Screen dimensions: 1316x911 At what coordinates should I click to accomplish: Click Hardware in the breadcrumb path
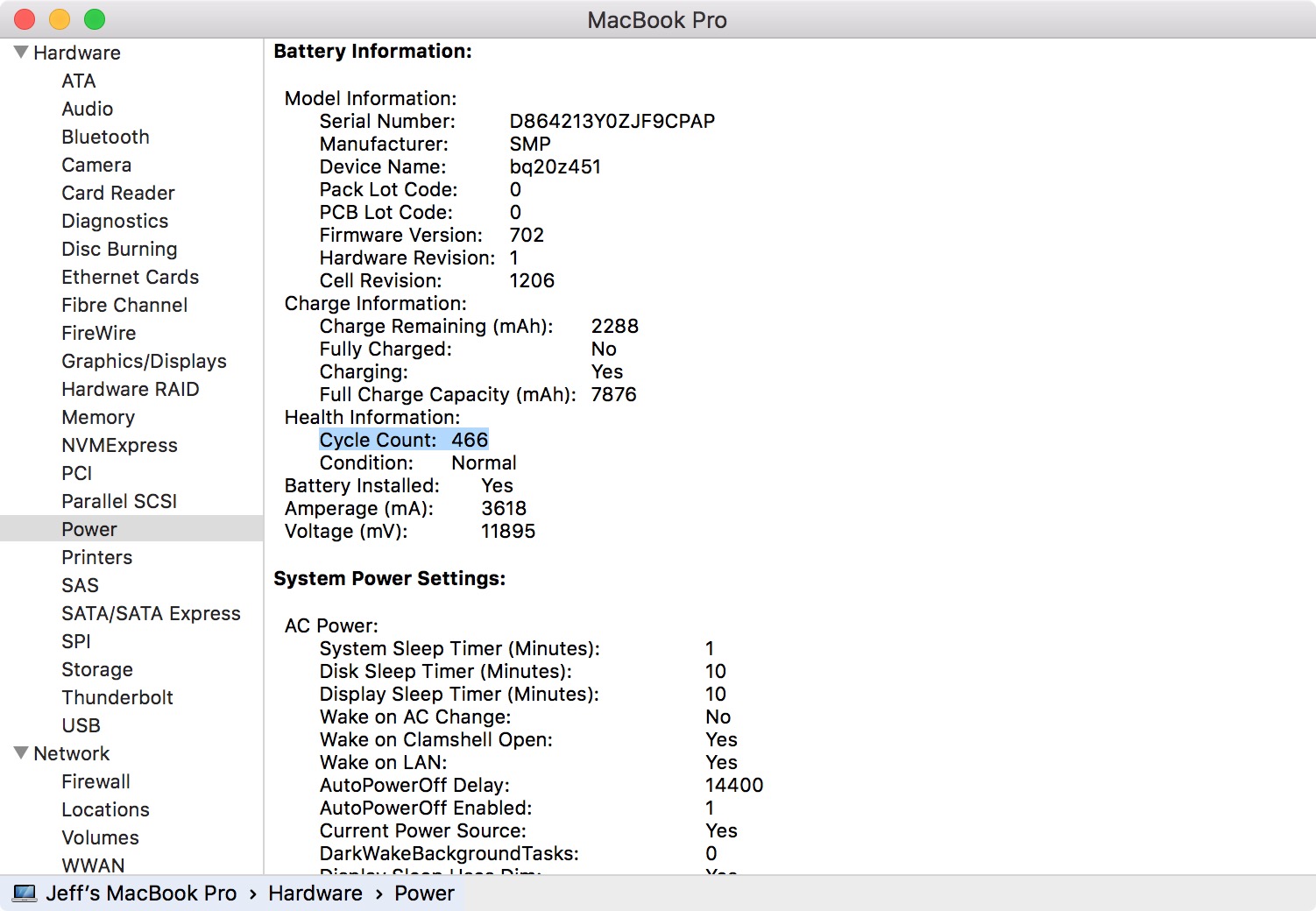(315, 893)
